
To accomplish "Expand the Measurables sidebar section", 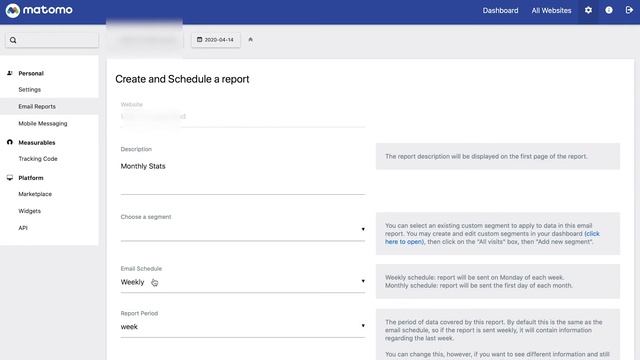I will click(37, 142).
